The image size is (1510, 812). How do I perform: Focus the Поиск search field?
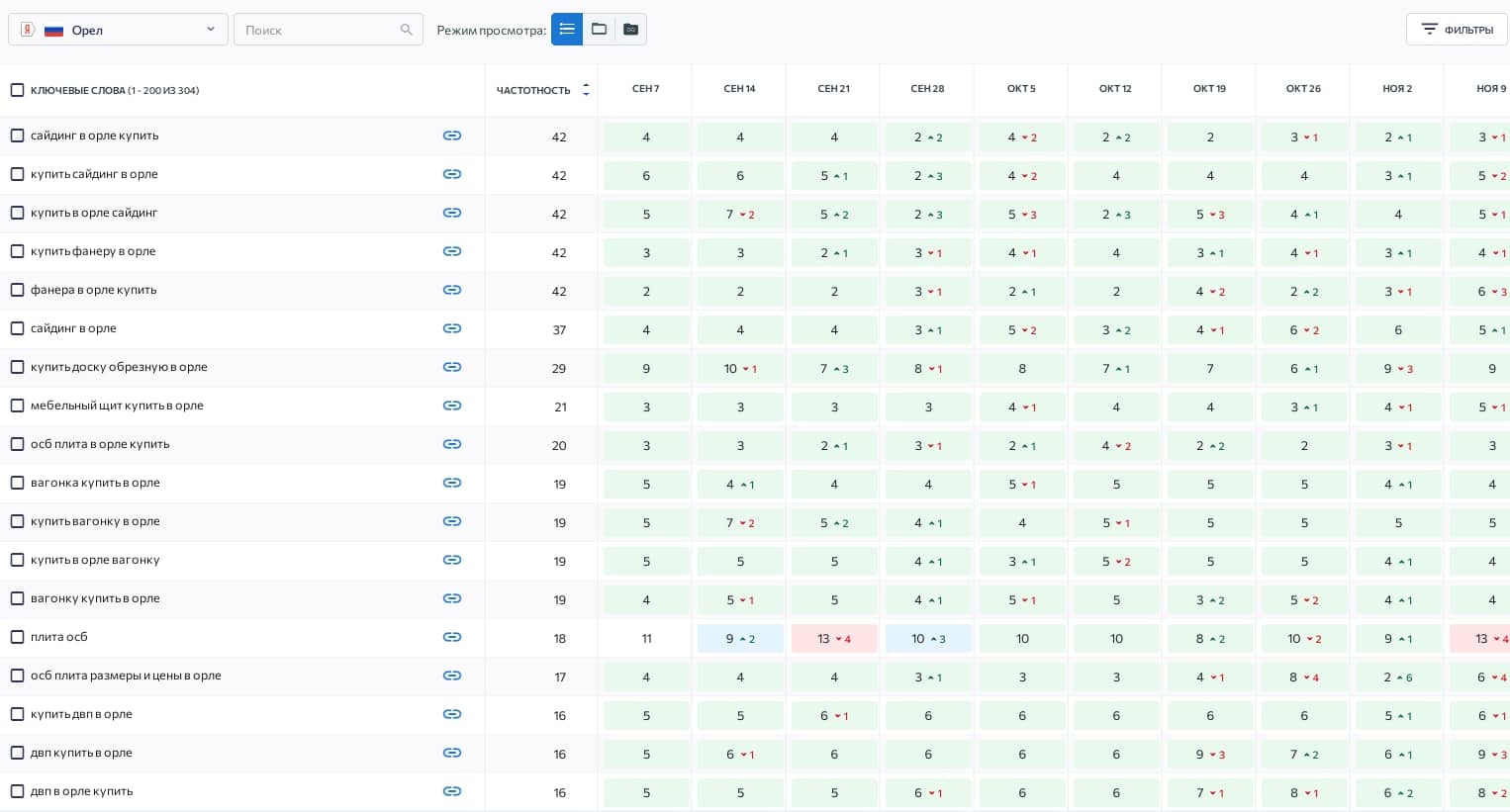(329, 30)
